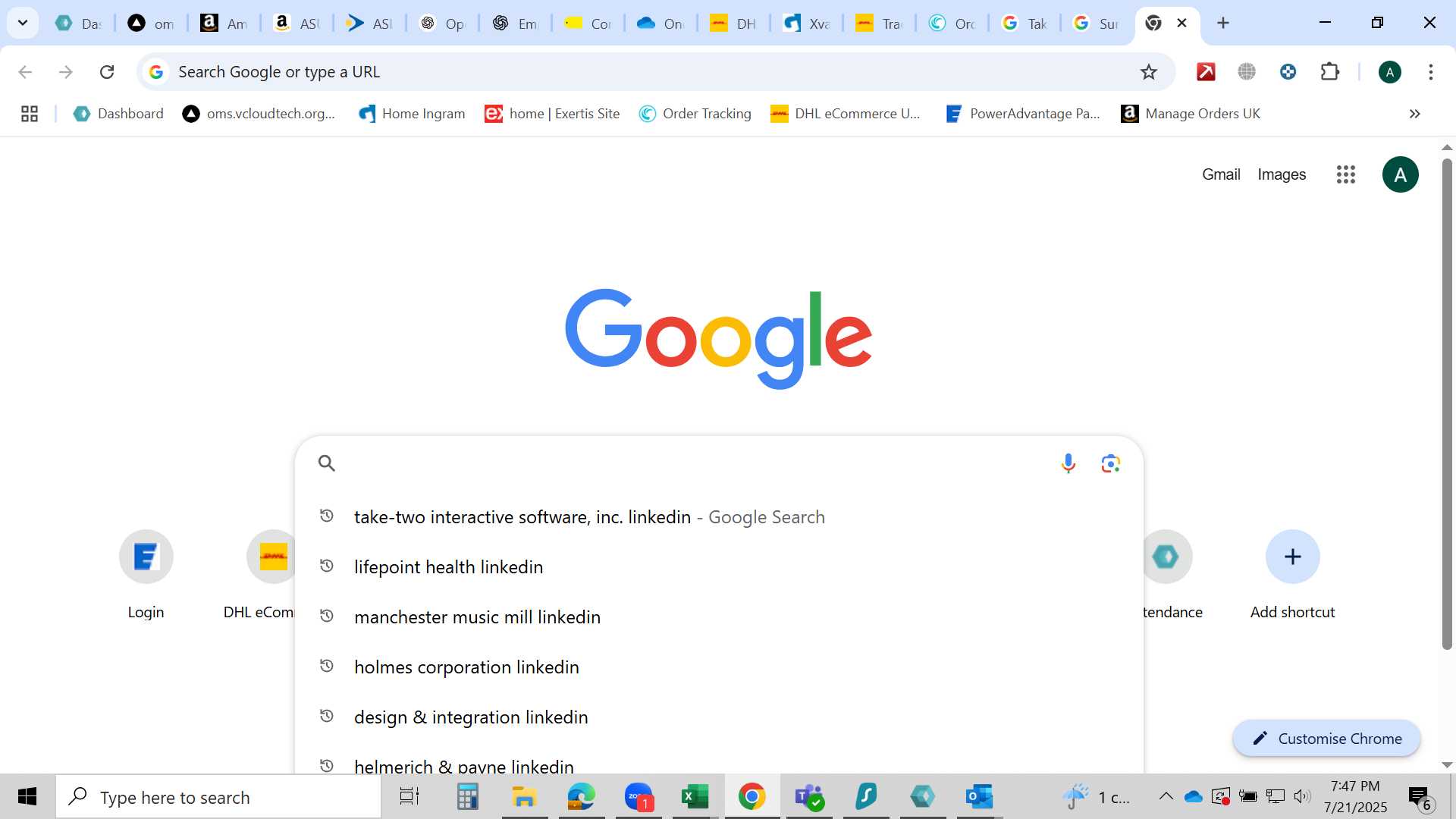This screenshot has width=1456, height=819.
Task: Open Task View on the taskbar
Action: [x=409, y=797]
